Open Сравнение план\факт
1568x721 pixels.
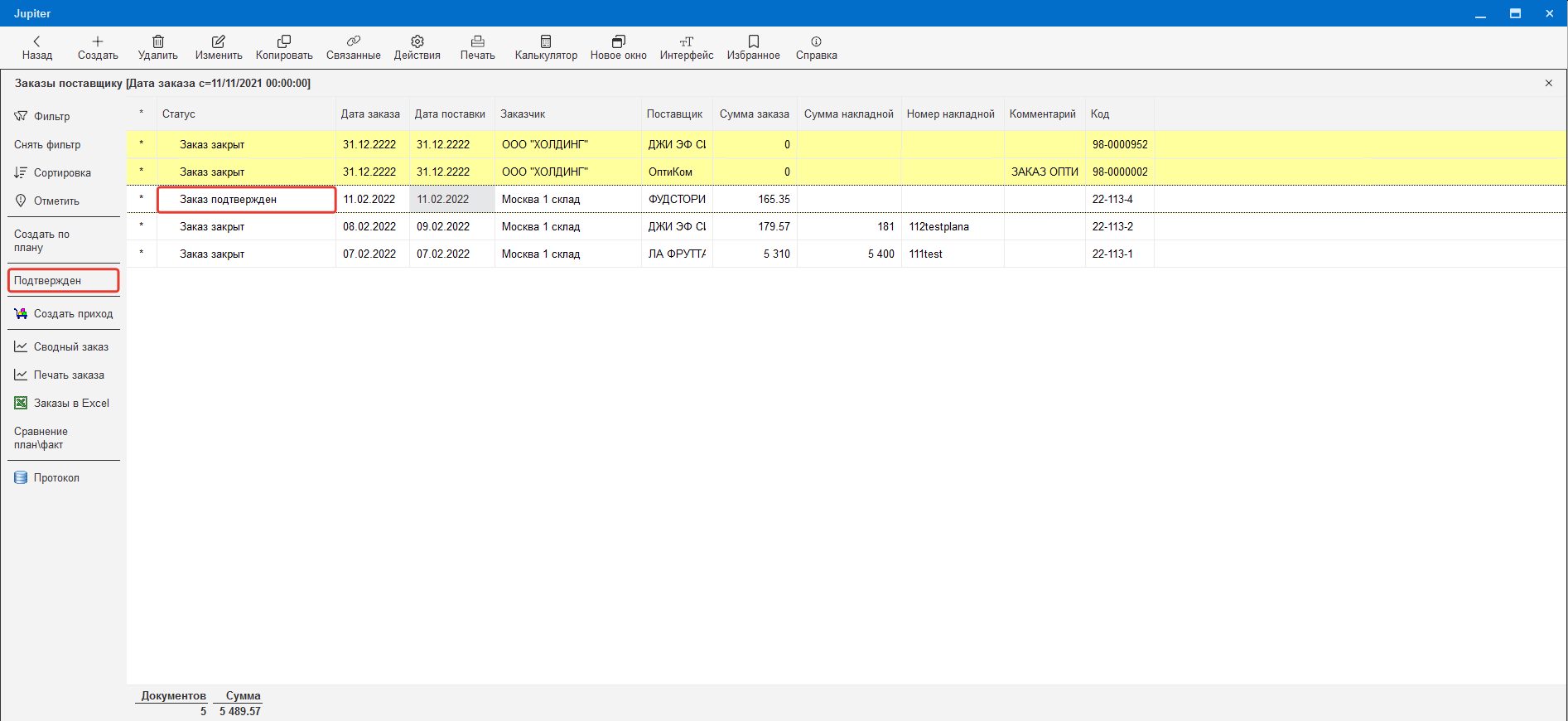coord(41,438)
